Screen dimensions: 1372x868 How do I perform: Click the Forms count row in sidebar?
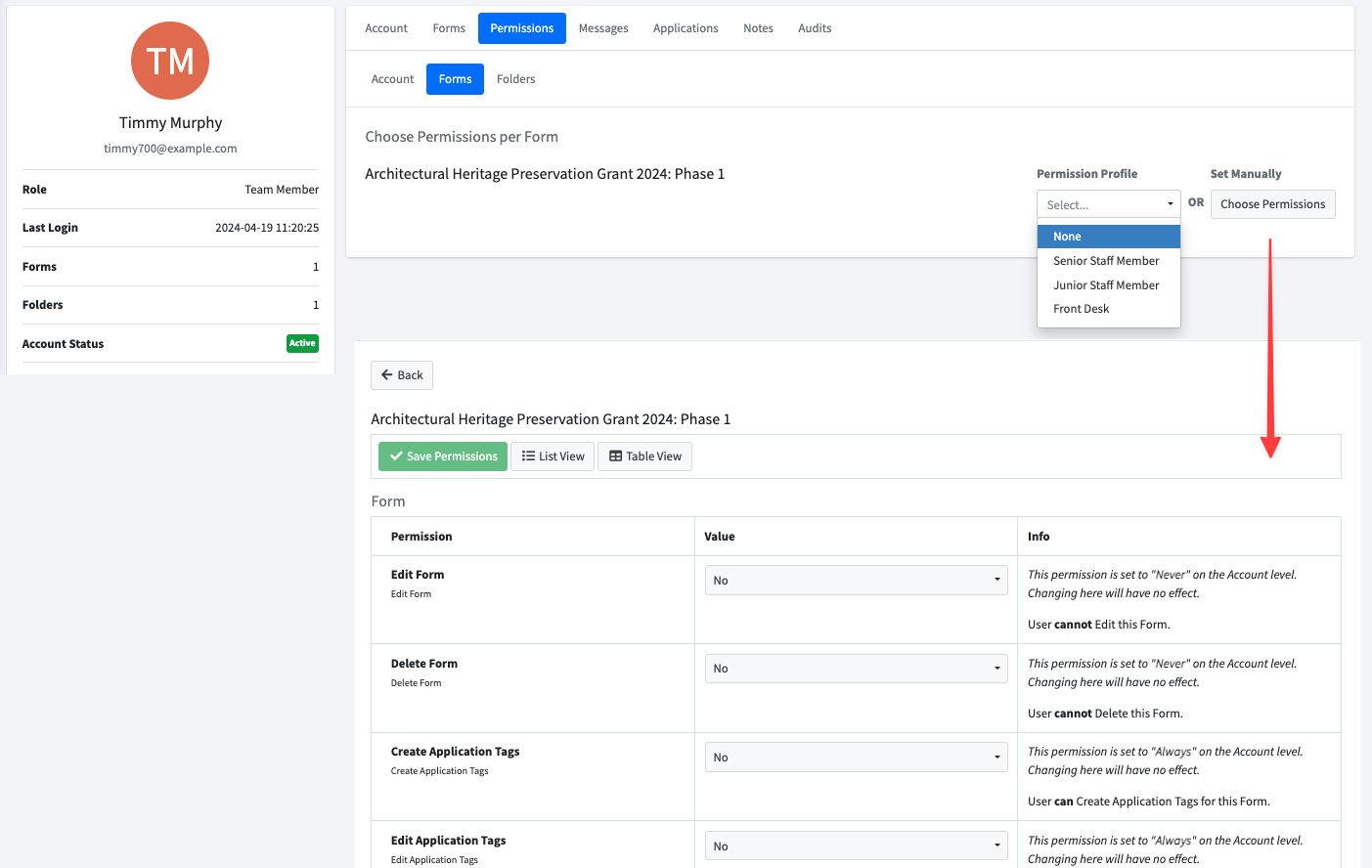coord(170,267)
